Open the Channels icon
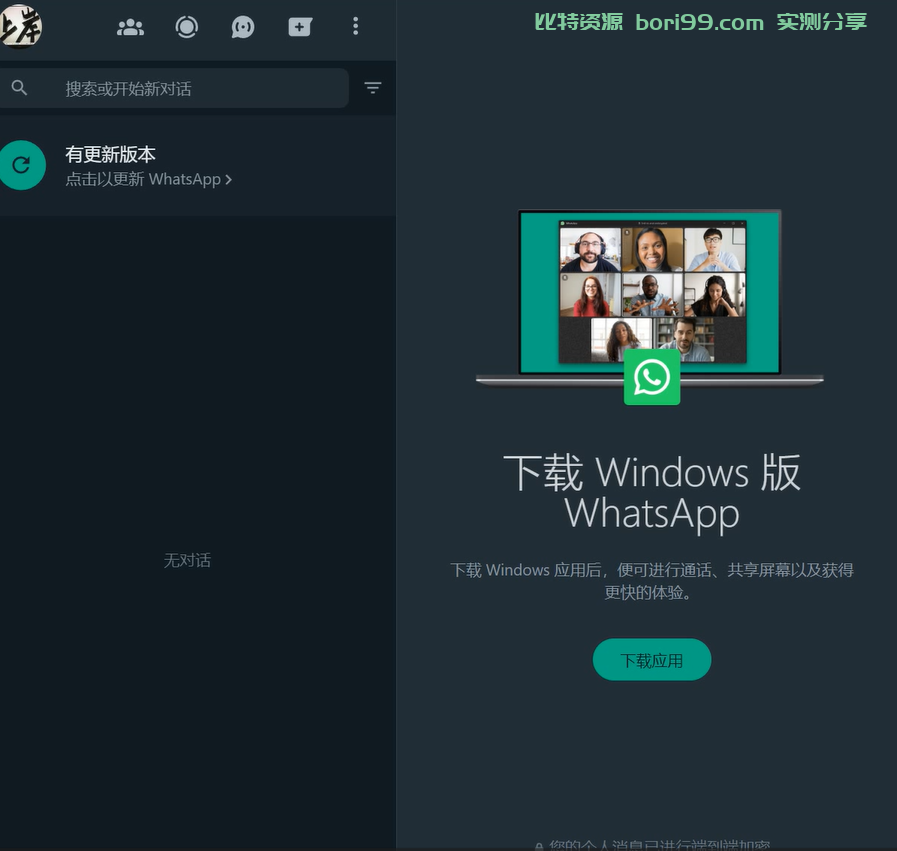897x851 pixels. 243,27
